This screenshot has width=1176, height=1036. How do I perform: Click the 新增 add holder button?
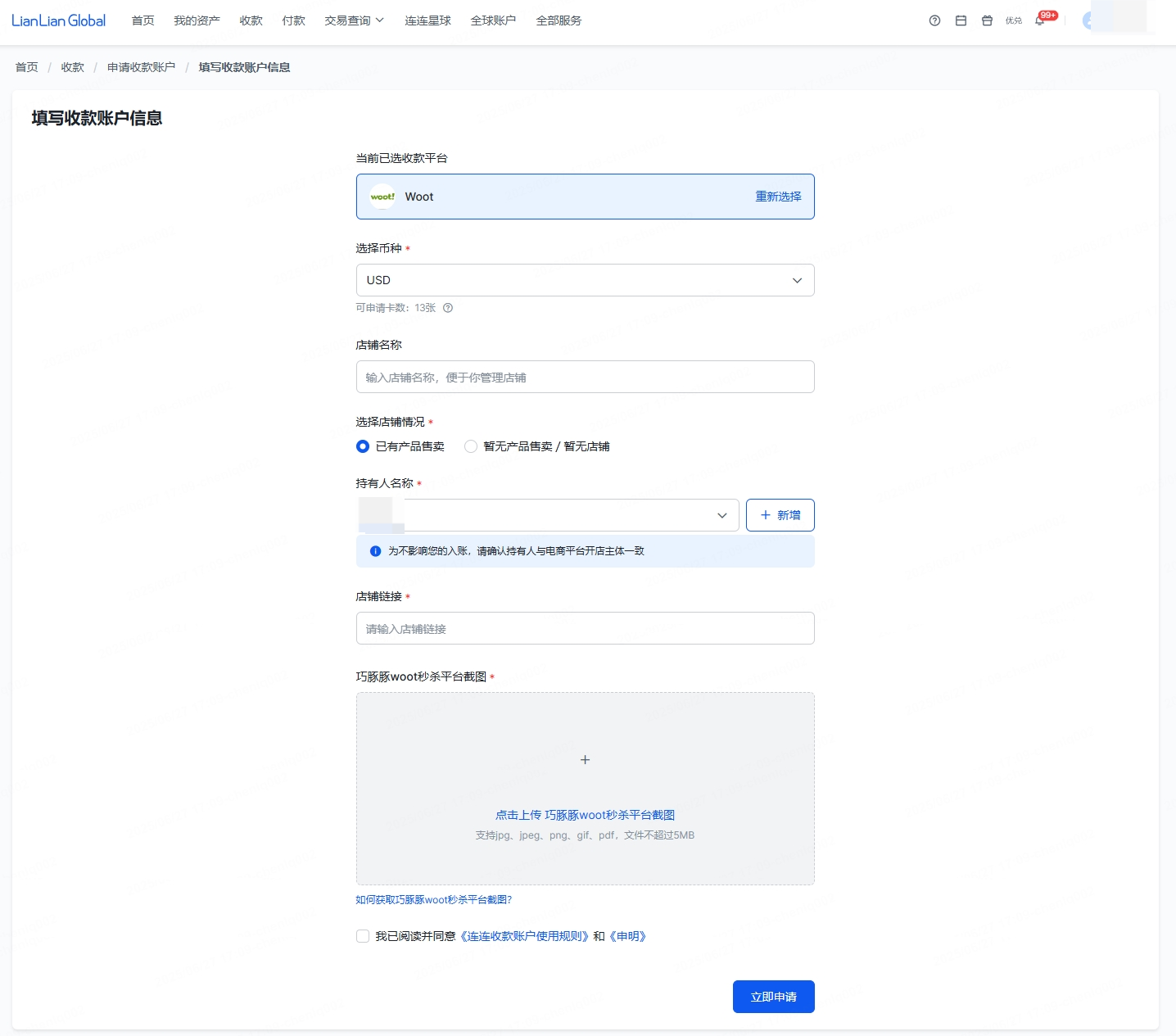[x=780, y=515]
